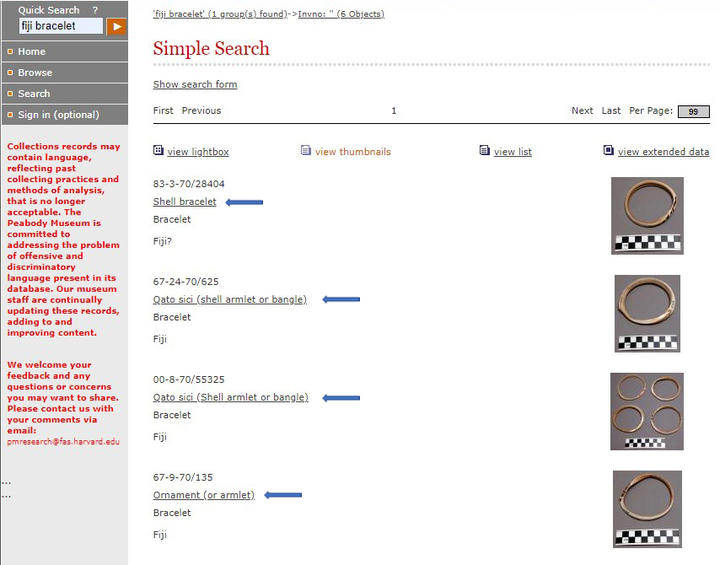Viewport: 720px width, 565px height.
Task: Open the Show search form link
Action: pyautogui.click(x=195, y=85)
